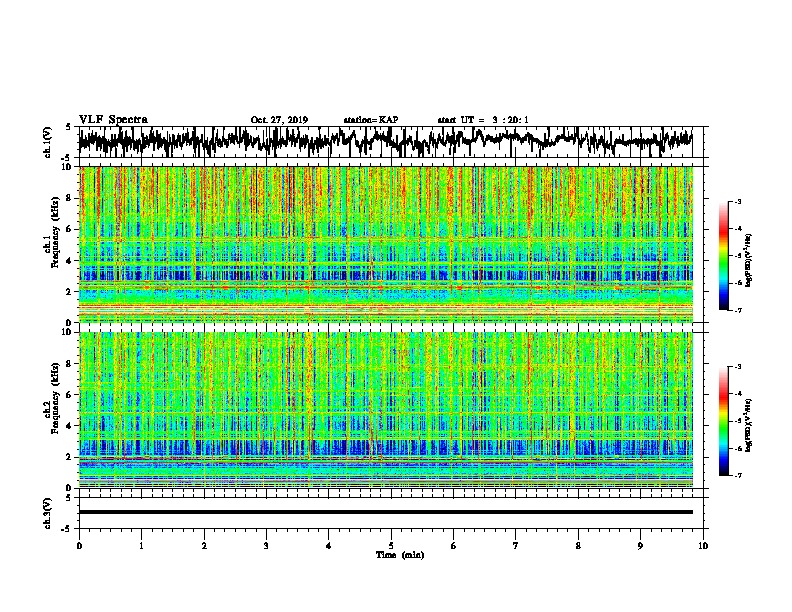
Task: Click the lower color scale bar
Action: (724, 421)
